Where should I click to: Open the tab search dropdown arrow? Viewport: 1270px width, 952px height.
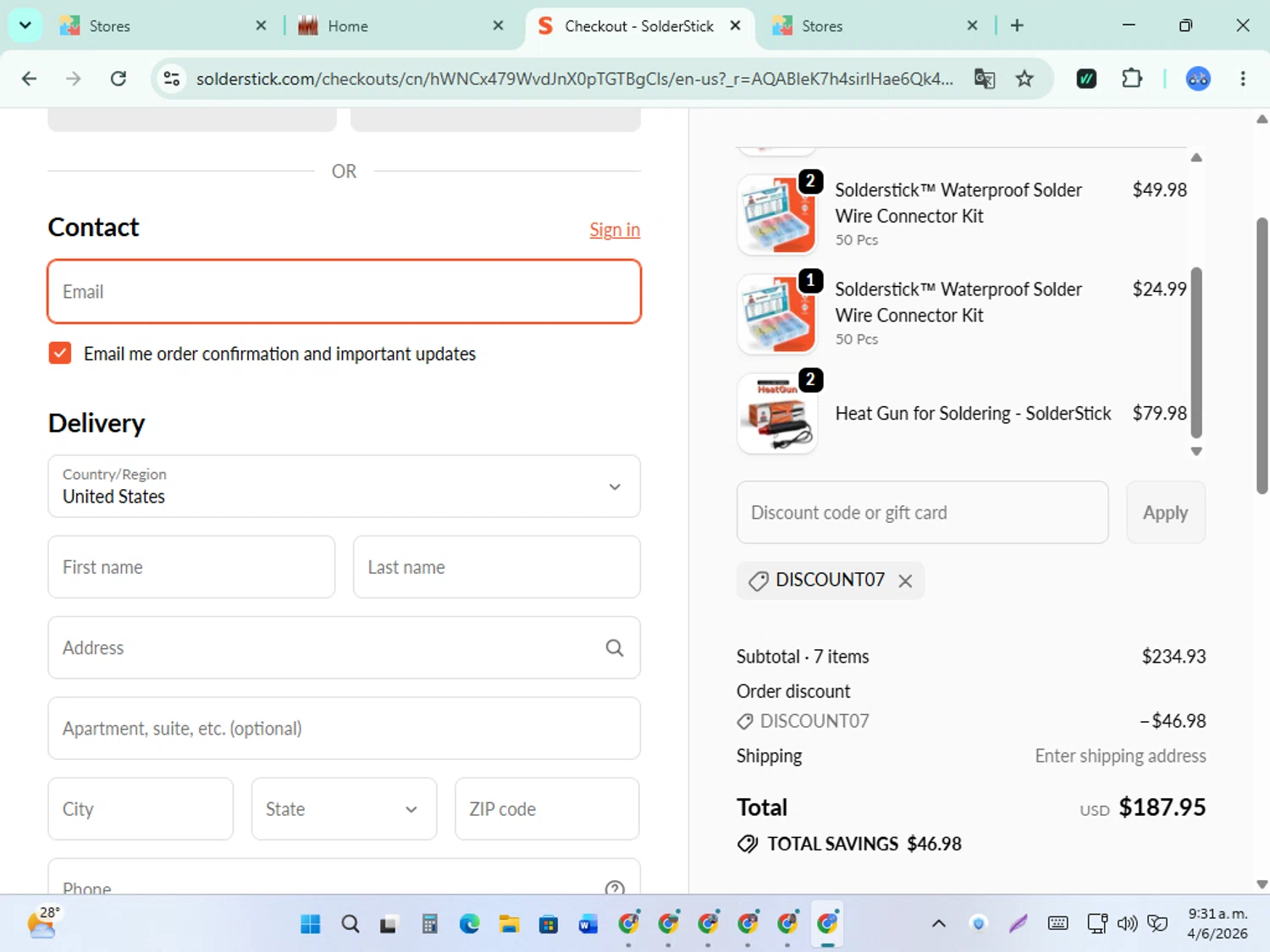pos(25,25)
